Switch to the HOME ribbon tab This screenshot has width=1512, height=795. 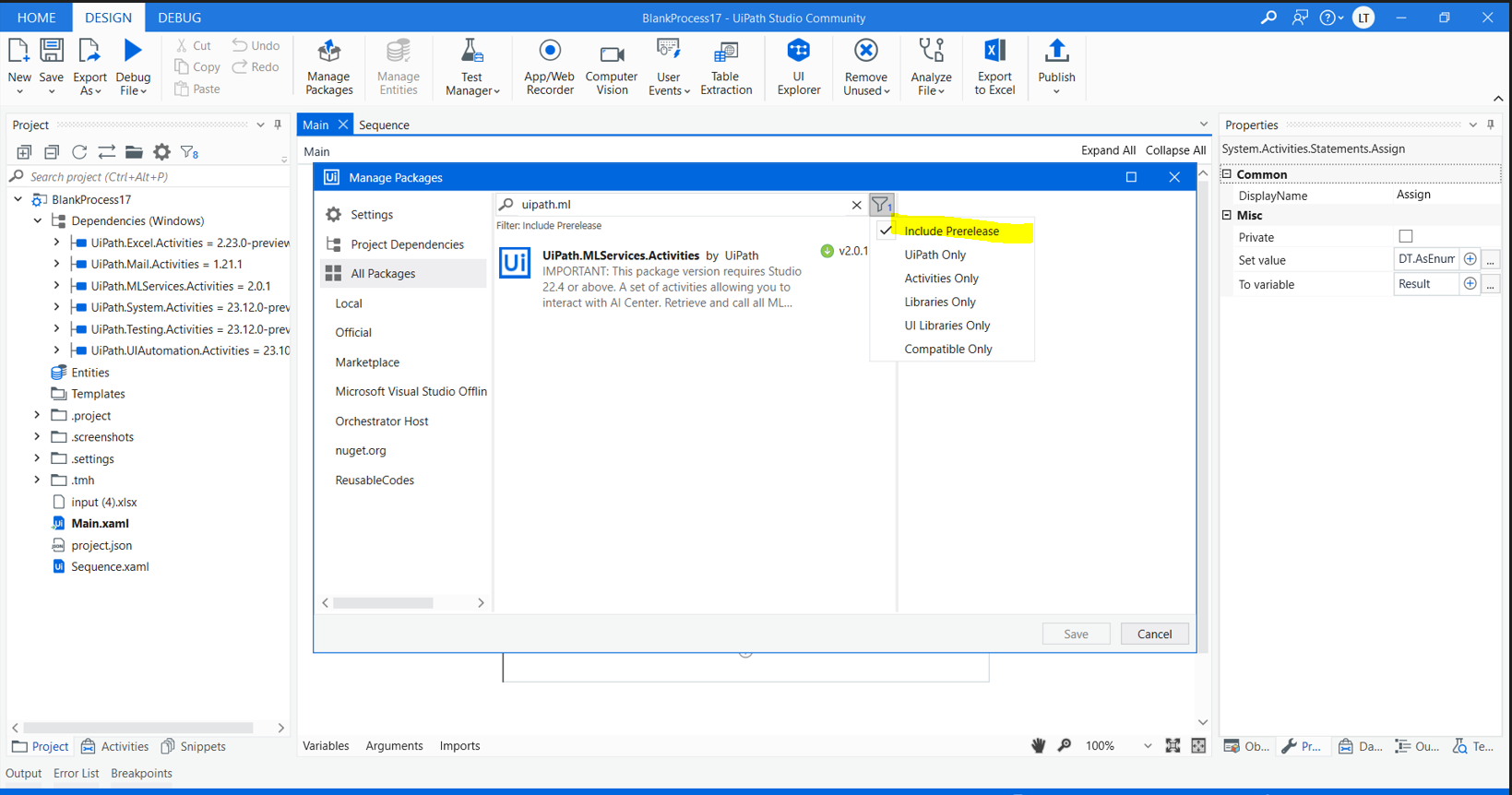click(37, 18)
